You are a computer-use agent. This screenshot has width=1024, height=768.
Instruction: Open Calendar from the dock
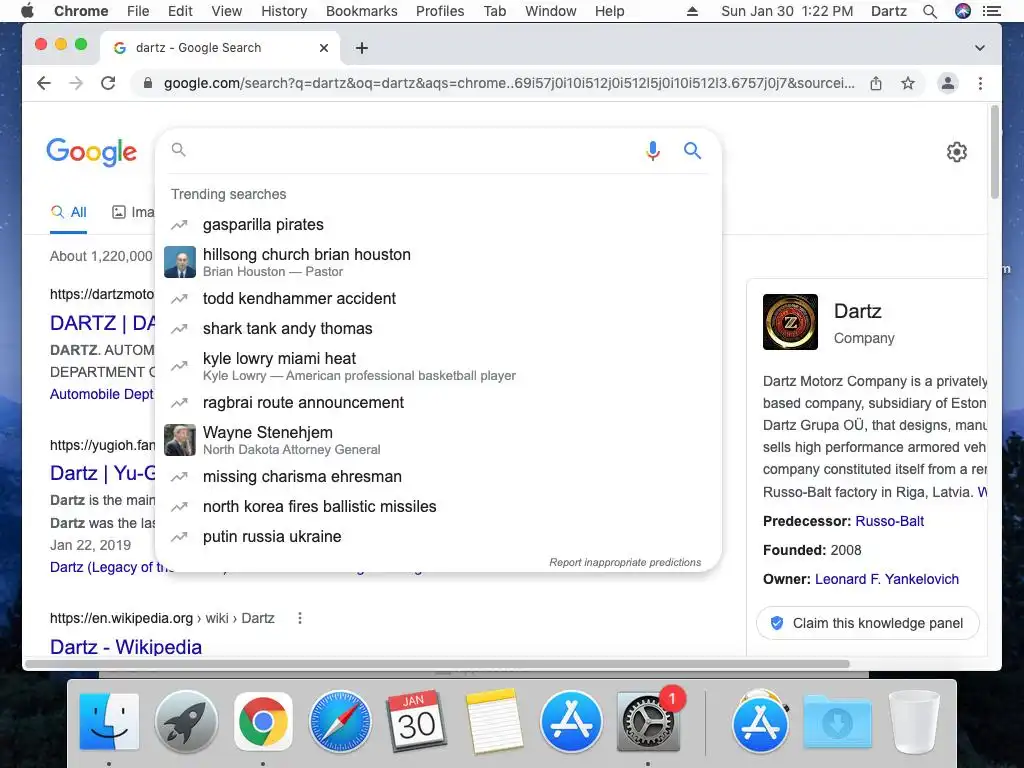pyautogui.click(x=417, y=721)
